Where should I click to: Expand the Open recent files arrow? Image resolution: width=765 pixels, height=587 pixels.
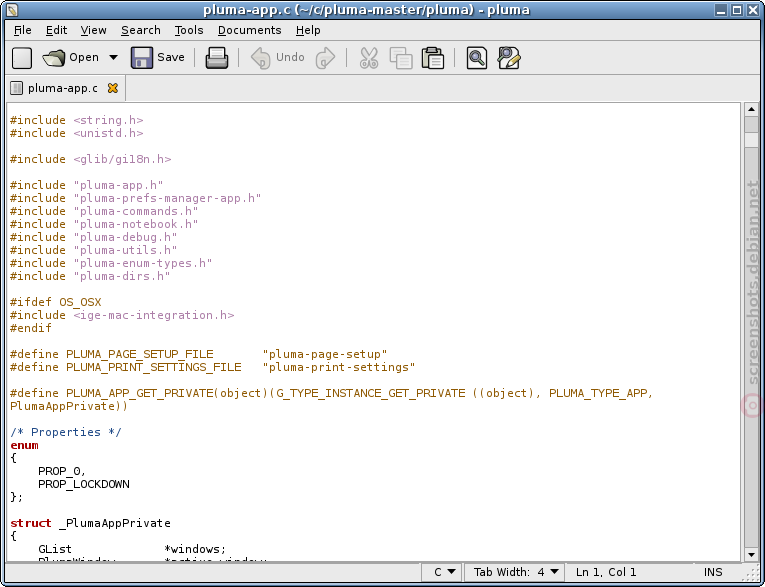113,58
